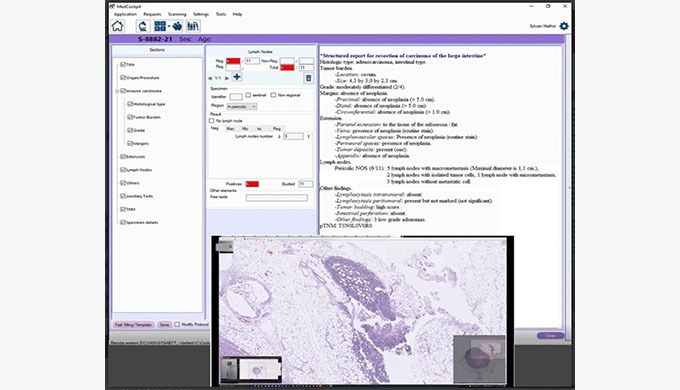
Task: Click the piggy bank toolbar icon
Action: [x=177, y=26]
